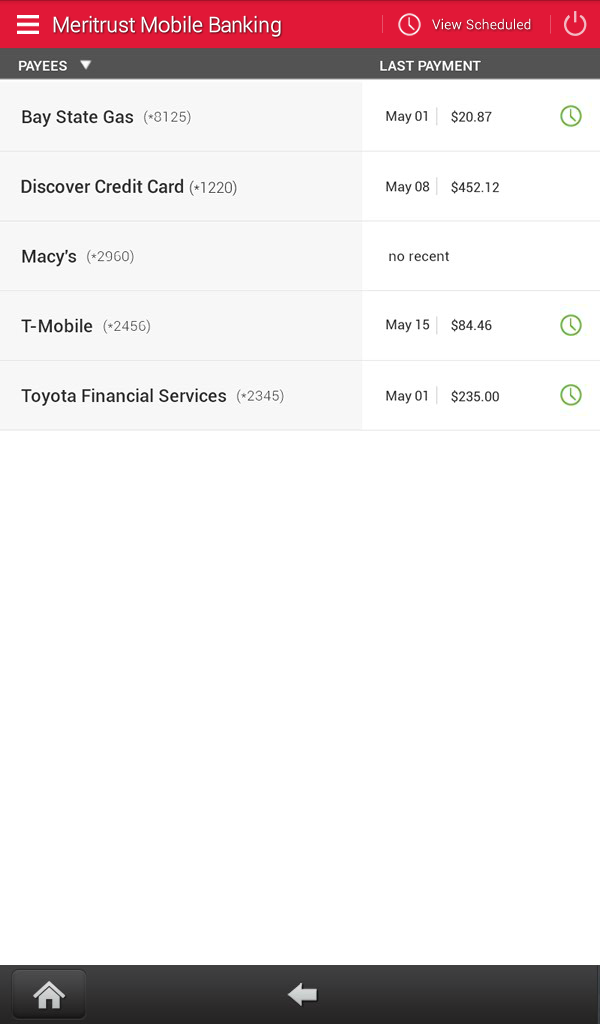Tap the green clock icon for Toyota Financial Services

(571, 395)
